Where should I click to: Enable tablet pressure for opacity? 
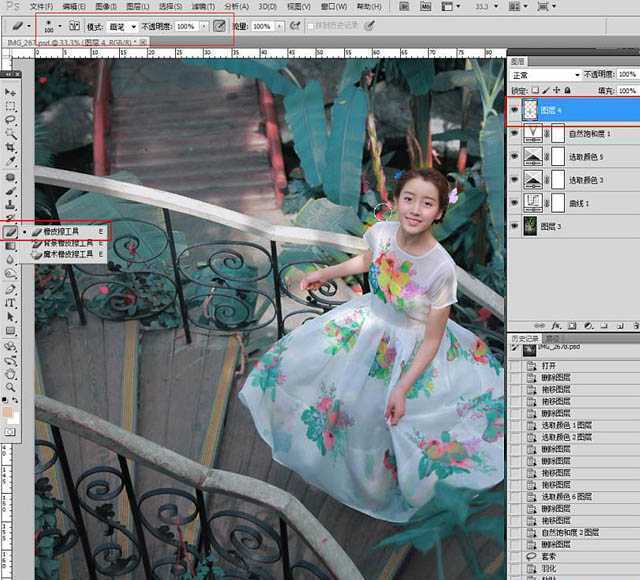[219, 26]
